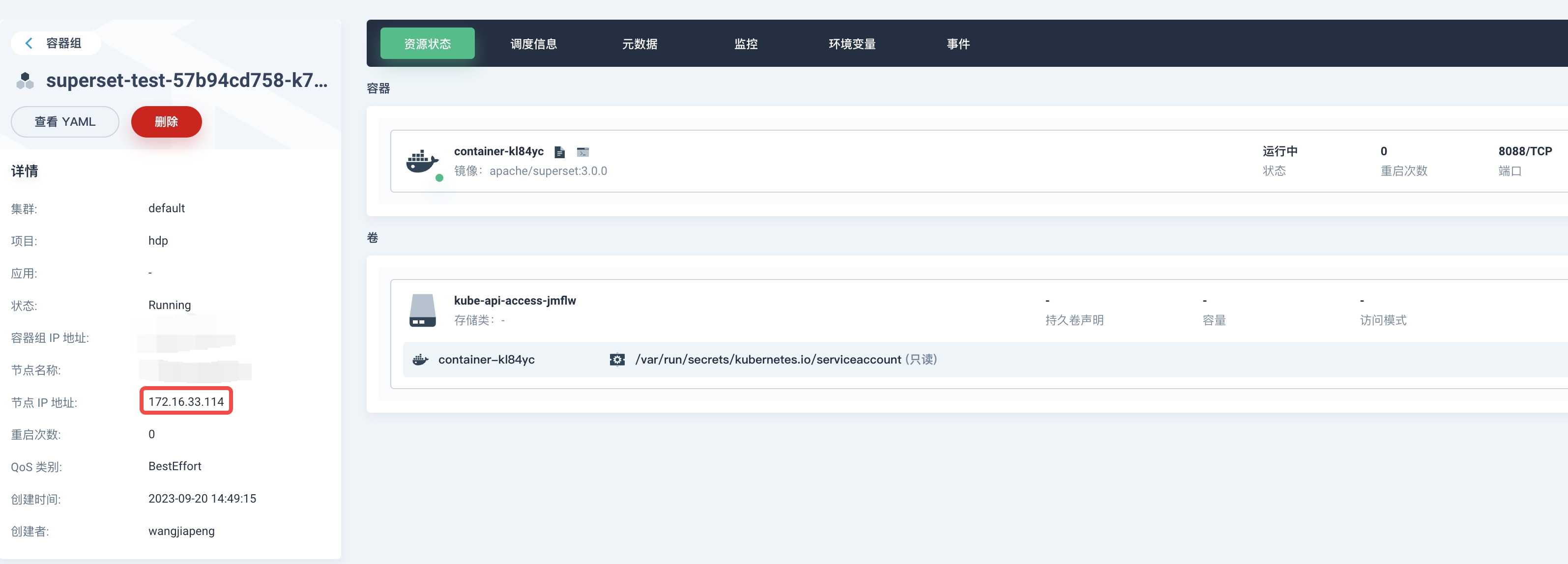The height and width of the screenshot is (564, 1568).
Task: Click the pod icon beside superset-test title
Action: tap(25, 81)
